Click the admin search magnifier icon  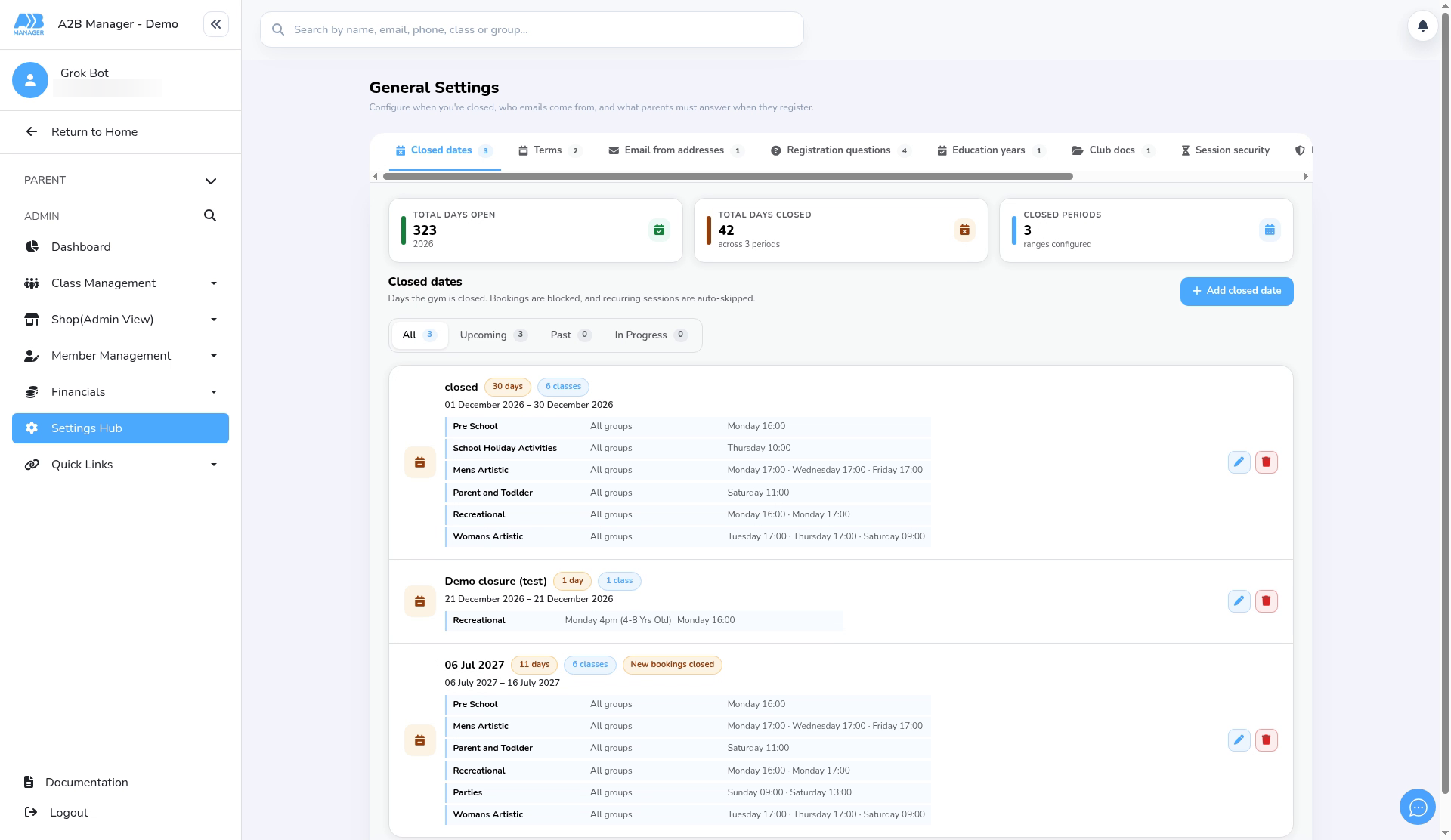click(x=210, y=216)
